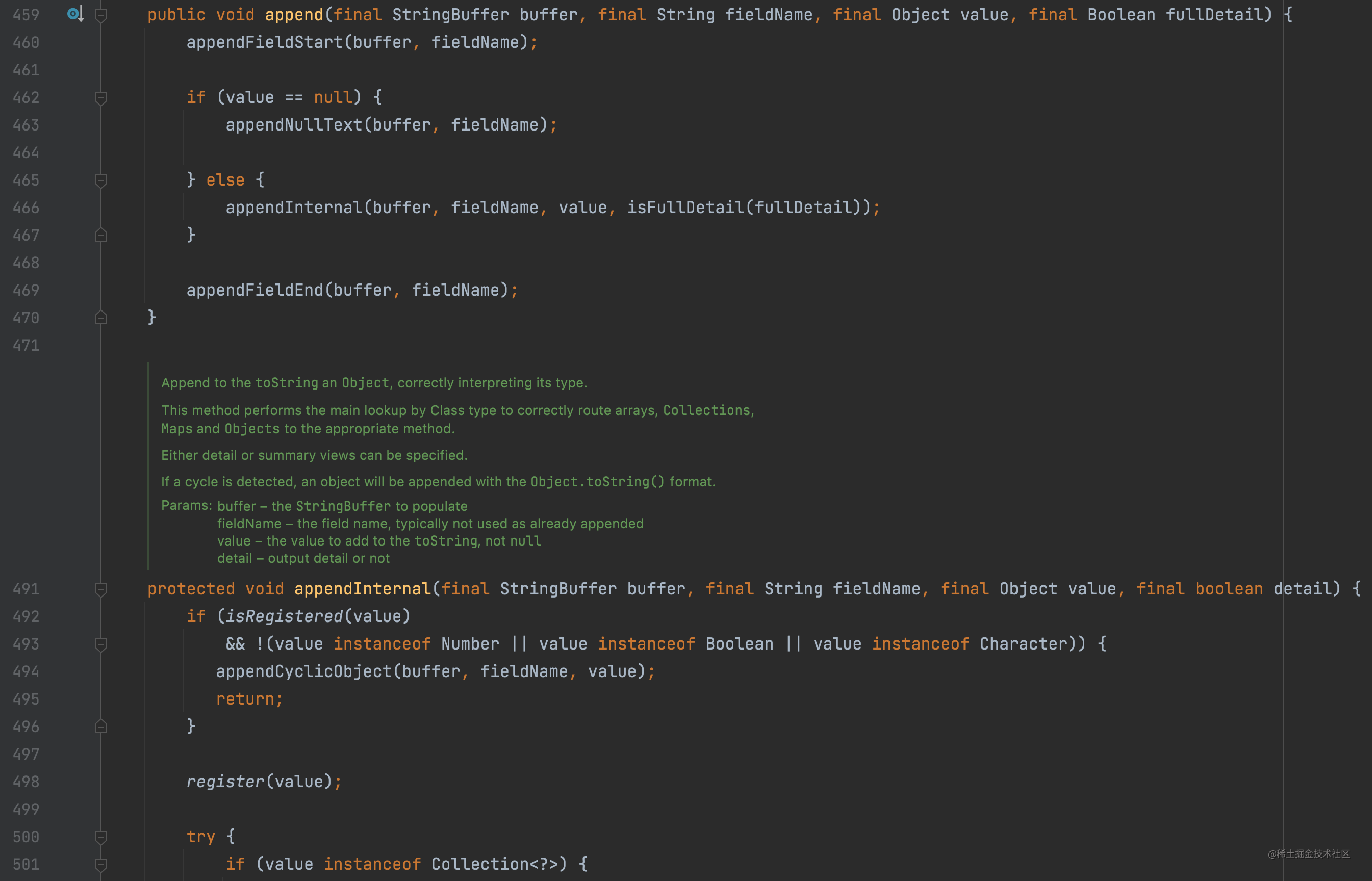
Task: Click the fold end marker on line 470
Action: tap(101, 318)
